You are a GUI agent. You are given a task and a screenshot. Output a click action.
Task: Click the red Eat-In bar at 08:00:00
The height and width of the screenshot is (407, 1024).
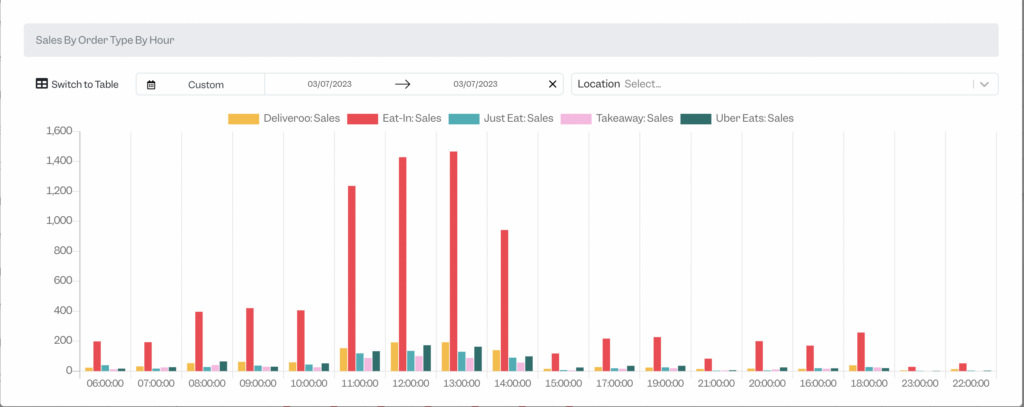(x=199, y=342)
